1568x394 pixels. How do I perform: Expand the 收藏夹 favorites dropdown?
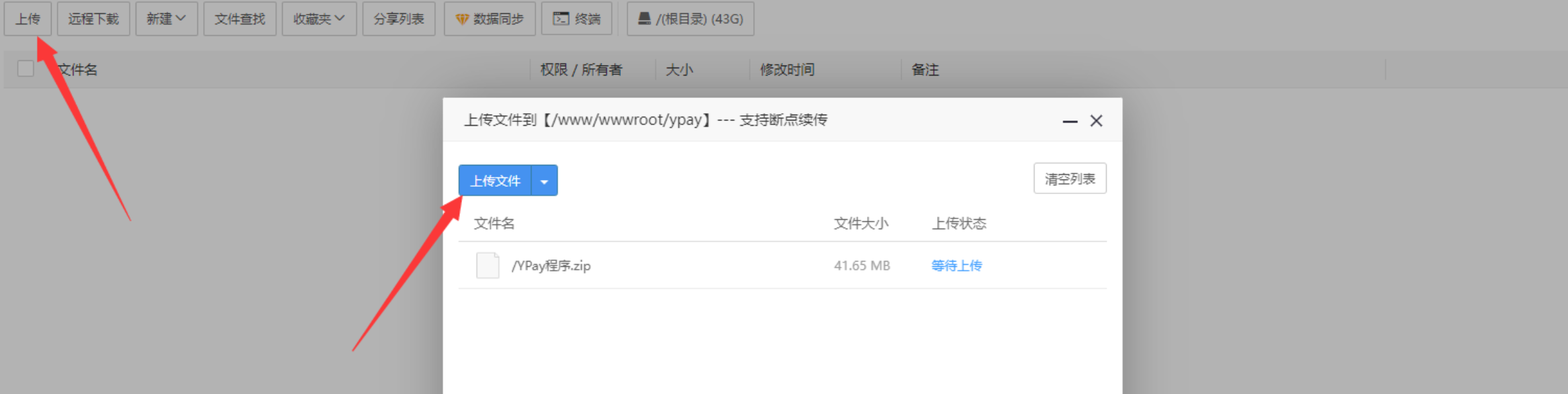(x=319, y=19)
